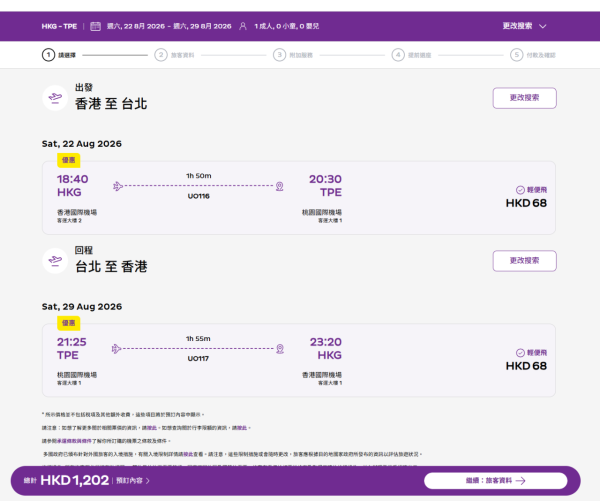Click the fare checkmark icon on UO116
Viewport: 600px width, 501px height.
[x=520, y=190]
